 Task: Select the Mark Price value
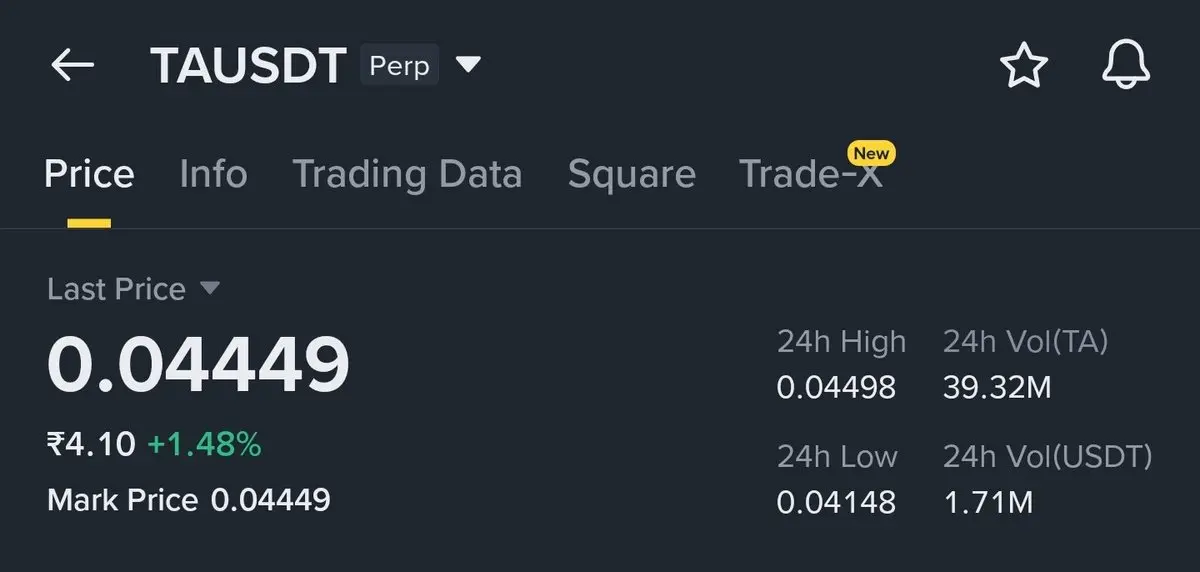pos(270,499)
